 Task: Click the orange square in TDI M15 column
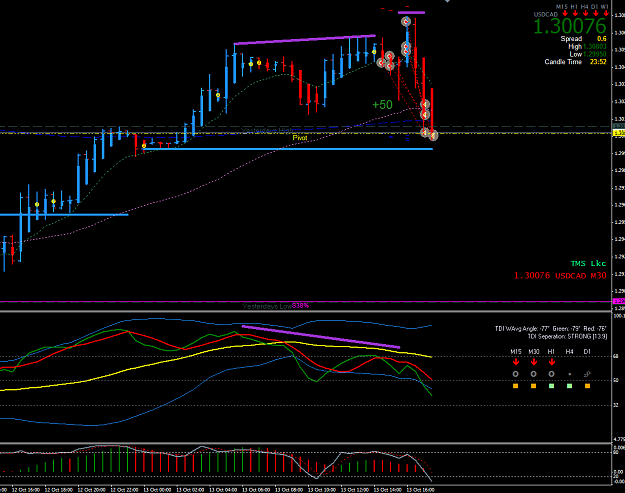click(x=515, y=386)
